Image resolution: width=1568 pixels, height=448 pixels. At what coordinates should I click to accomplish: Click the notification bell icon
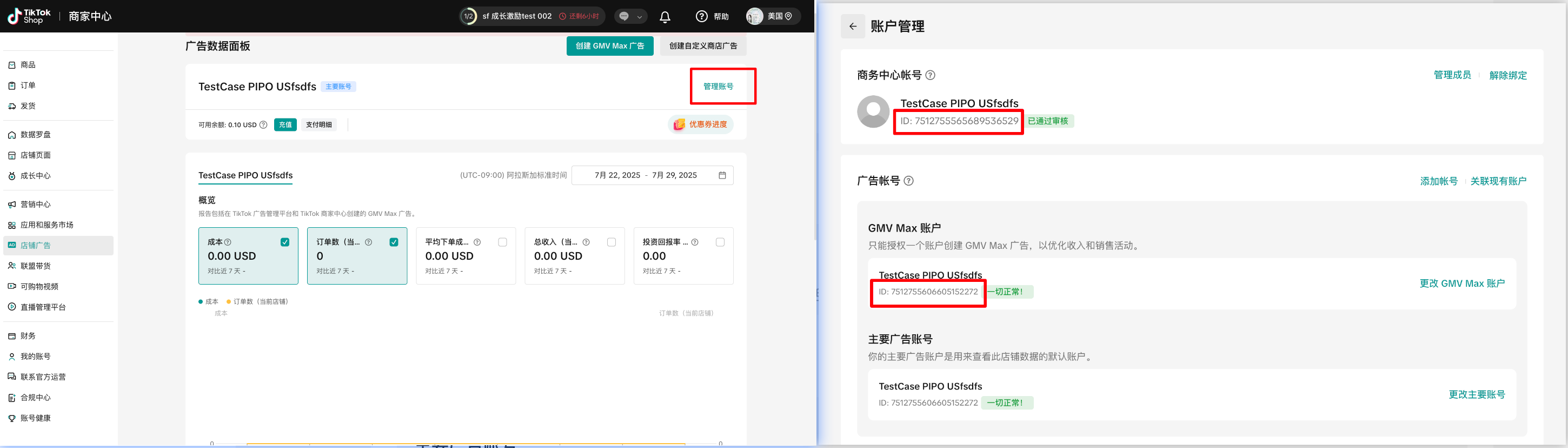665,16
